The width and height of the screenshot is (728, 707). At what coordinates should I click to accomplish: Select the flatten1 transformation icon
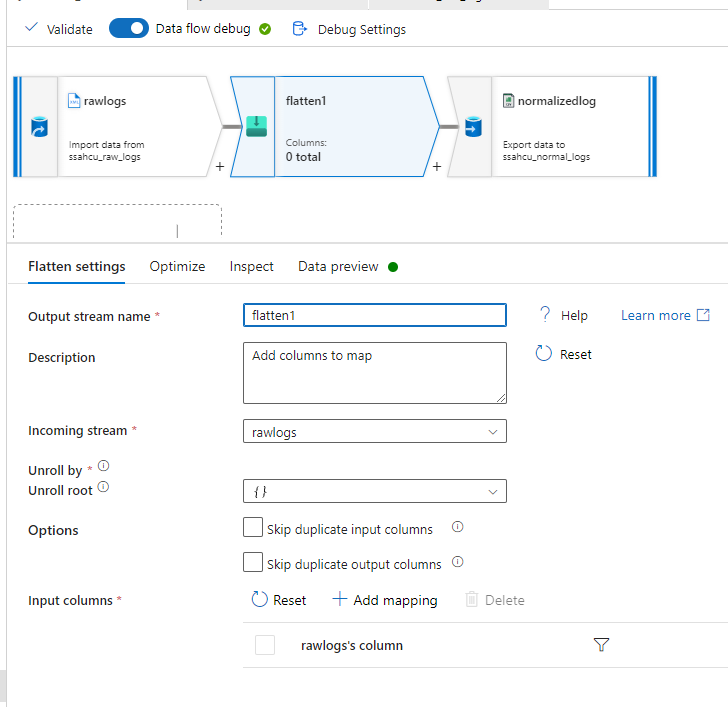pos(256,126)
